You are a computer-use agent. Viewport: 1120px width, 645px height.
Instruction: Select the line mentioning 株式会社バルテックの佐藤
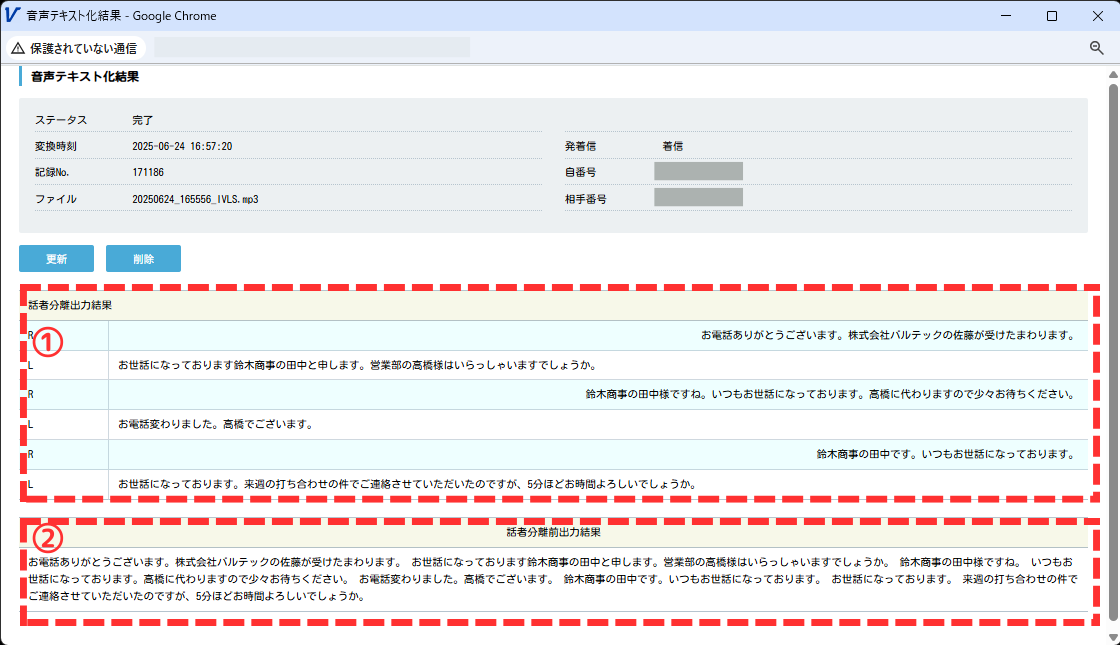(x=887, y=335)
